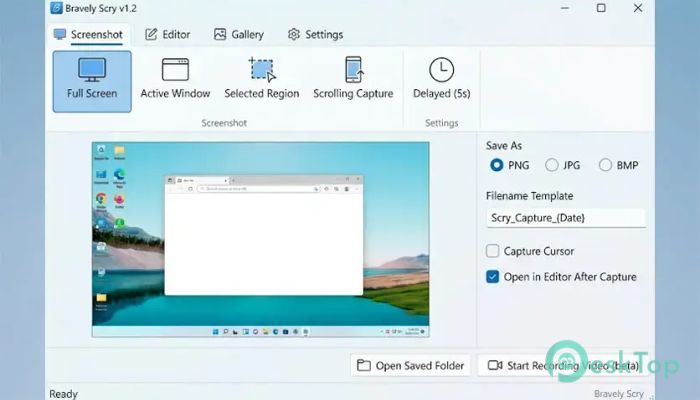Maximize the Bravely Scry window

pyautogui.click(x=601, y=8)
